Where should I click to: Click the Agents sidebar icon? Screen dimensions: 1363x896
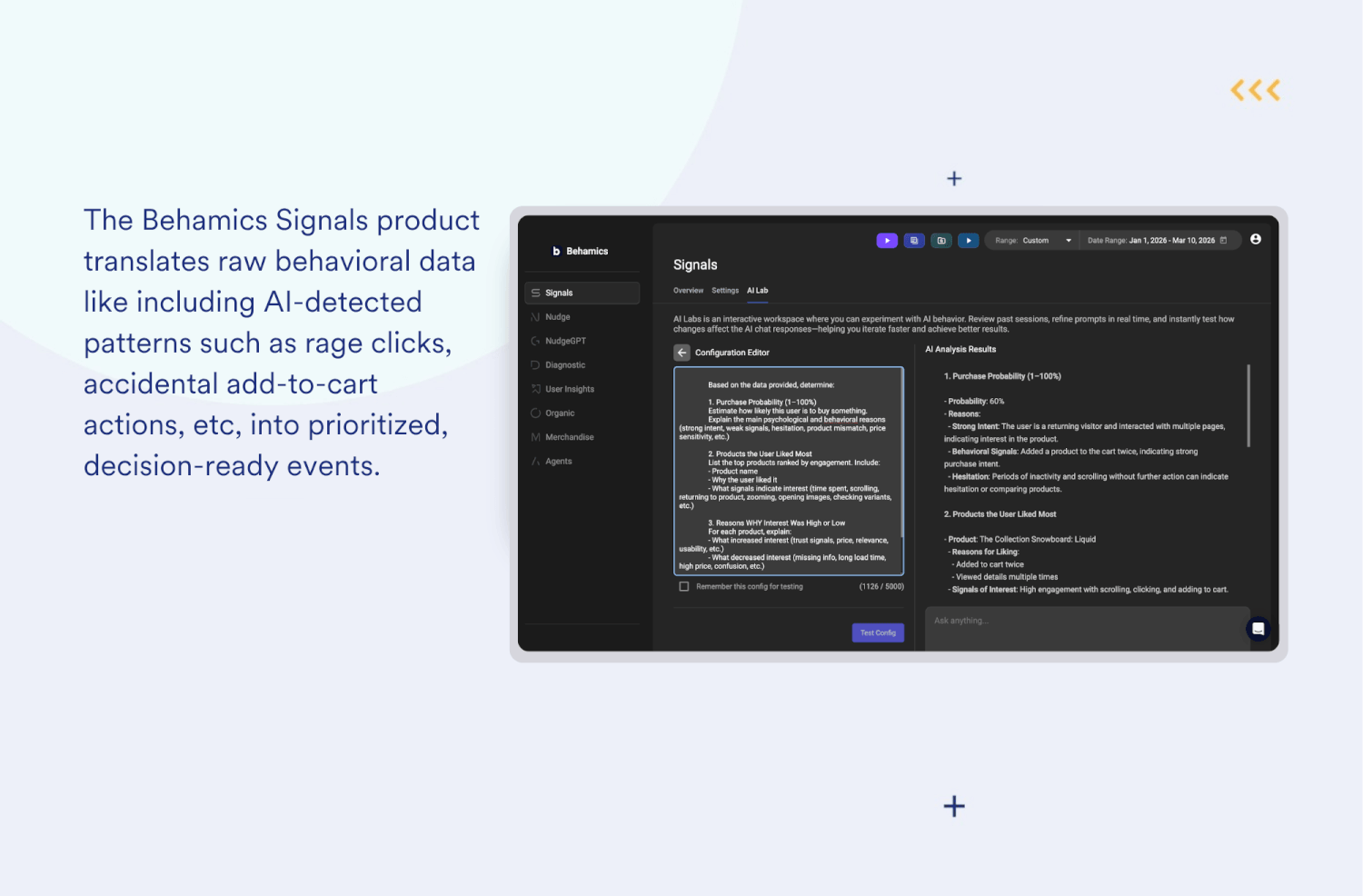coord(536,462)
